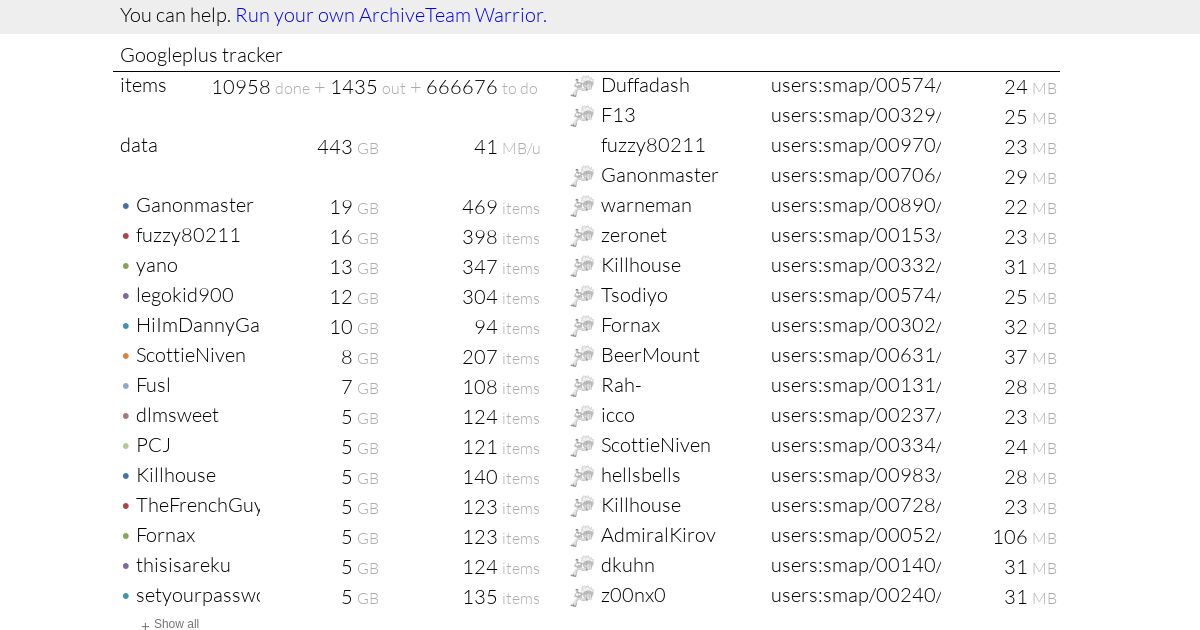This screenshot has width=1200, height=630.
Task: Select Killhouse in the 140 items leaderboard row
Action: 176,475
